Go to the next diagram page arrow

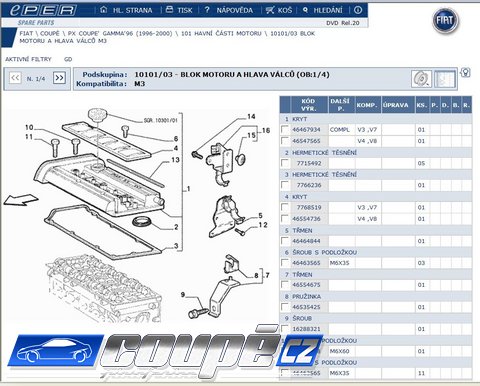pyautogui.click(x=59, y=78)
